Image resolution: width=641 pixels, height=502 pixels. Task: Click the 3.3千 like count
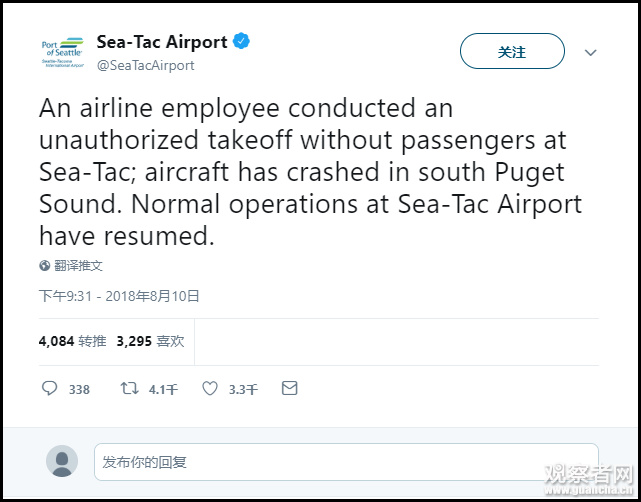coord(243,390)
